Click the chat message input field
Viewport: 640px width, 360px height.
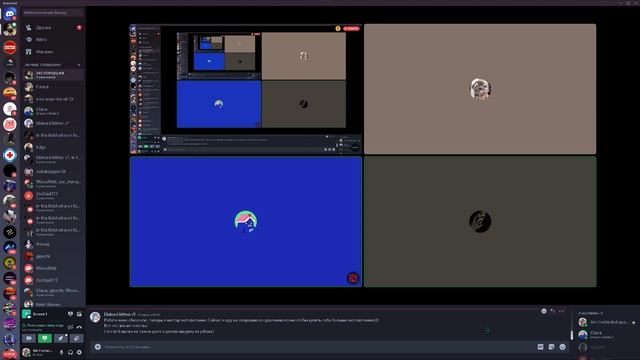(318, 347)
